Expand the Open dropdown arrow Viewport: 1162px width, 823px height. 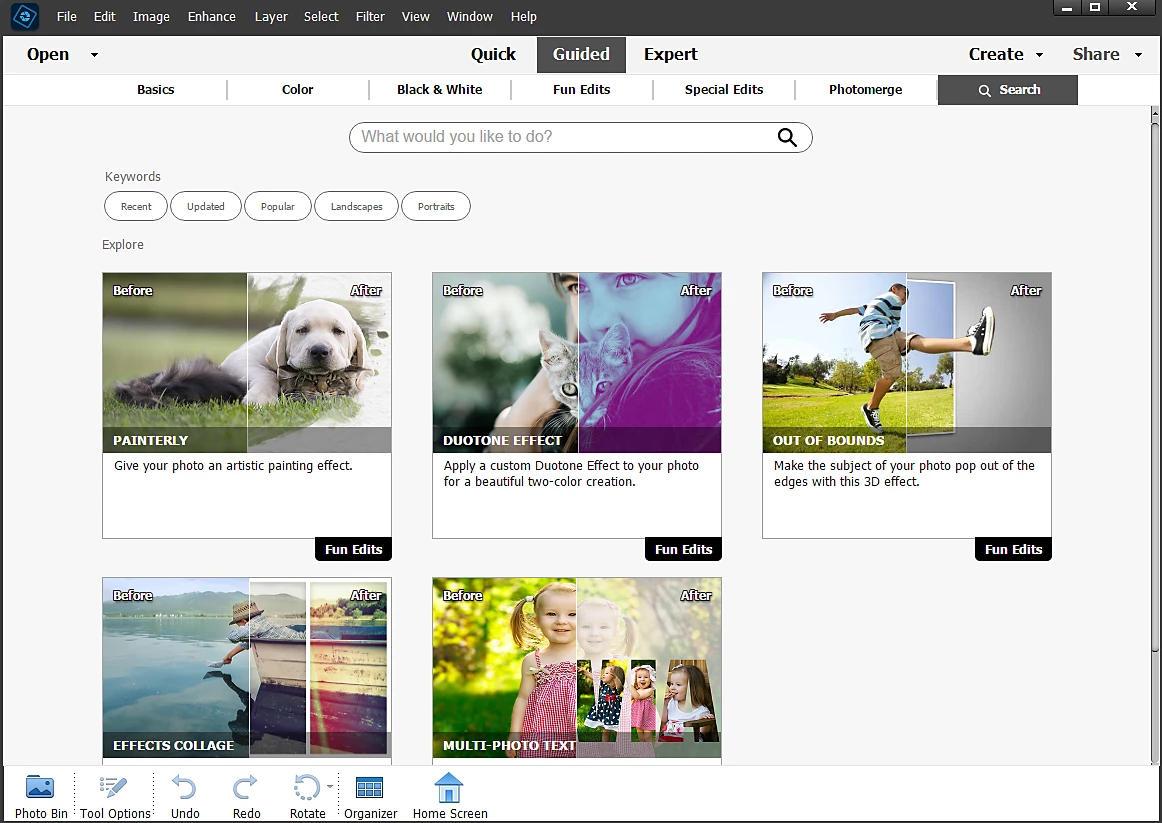94,55
